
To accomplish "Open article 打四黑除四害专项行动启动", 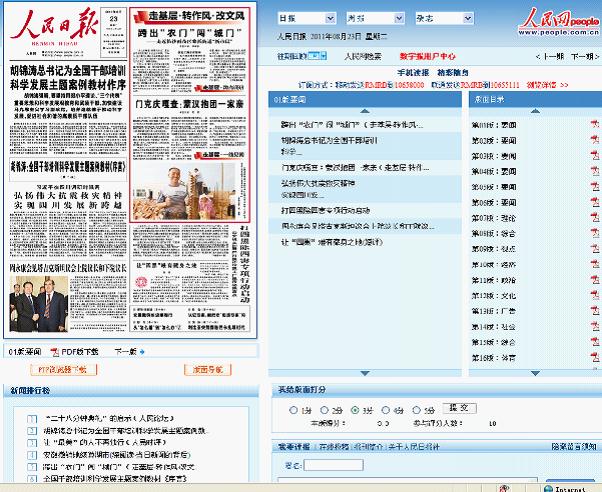I will tap(326, 210).
